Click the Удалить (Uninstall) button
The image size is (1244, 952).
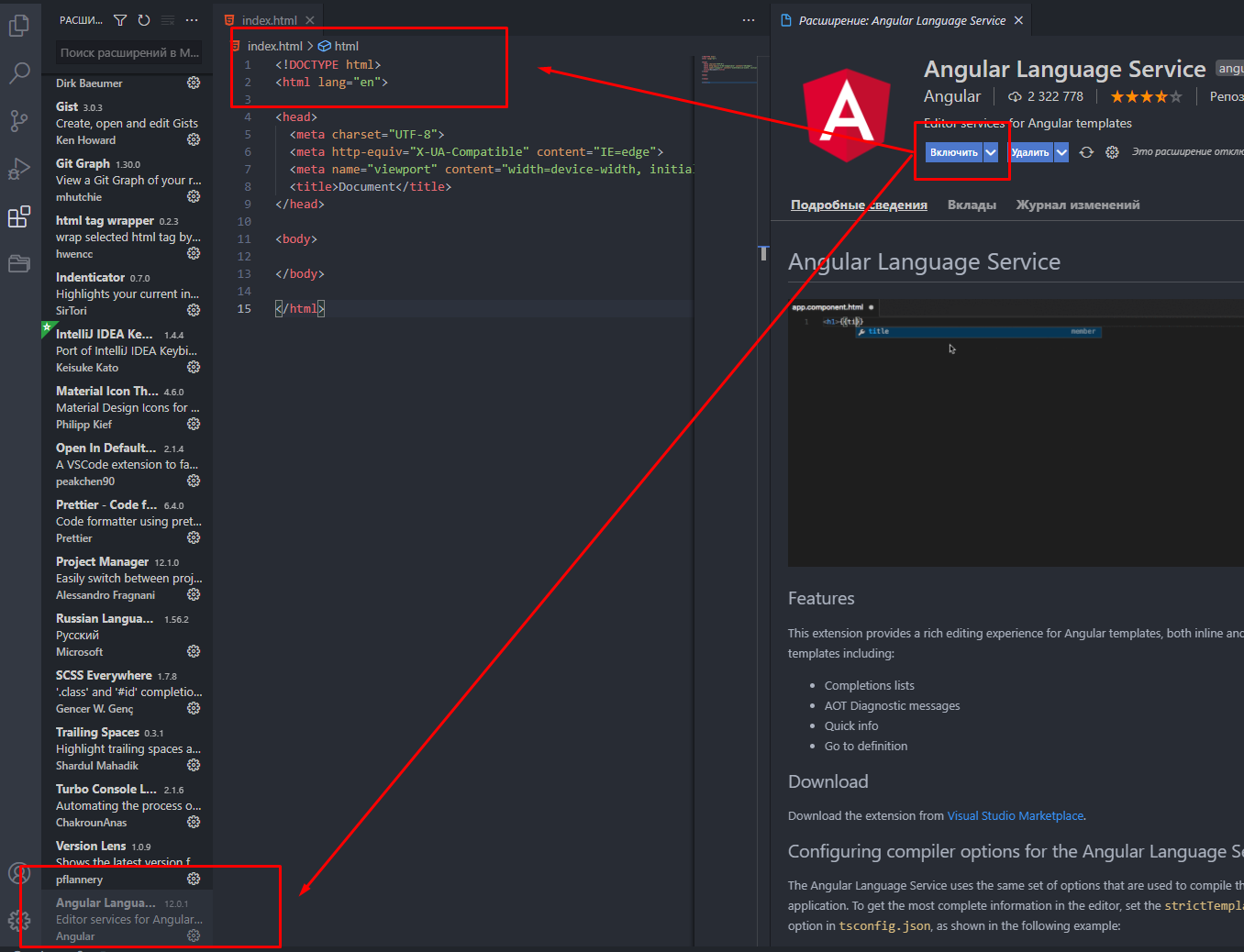point(1031,152)
